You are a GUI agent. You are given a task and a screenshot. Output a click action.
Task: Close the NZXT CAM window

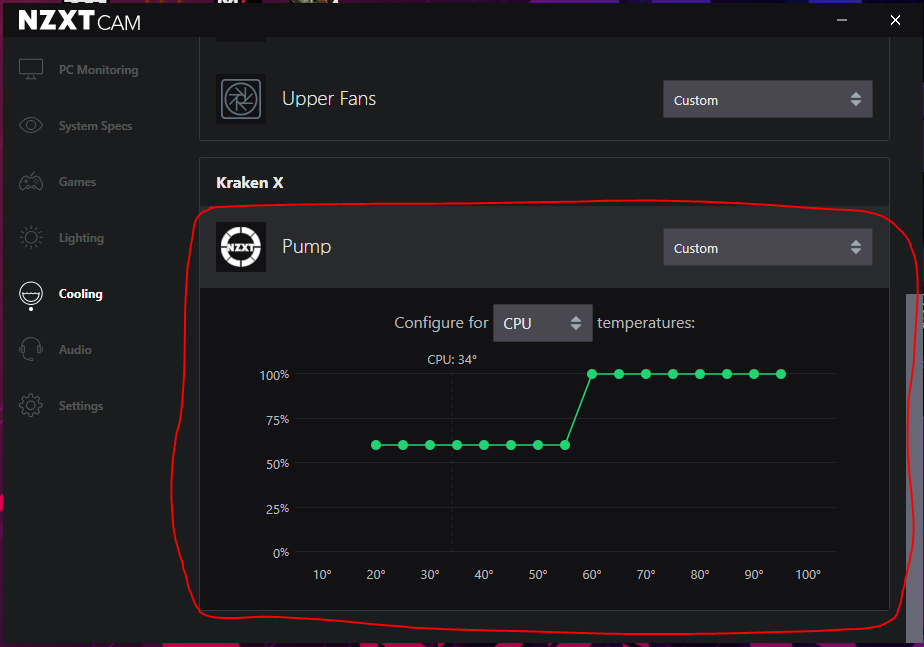coord(895,20)
